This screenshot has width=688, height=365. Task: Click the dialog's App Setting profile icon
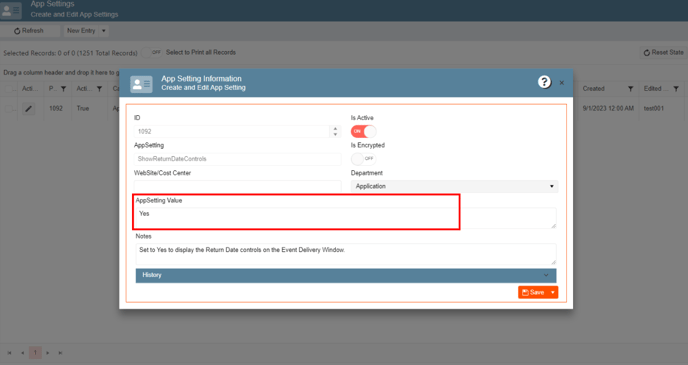click(x=141, y=84)
